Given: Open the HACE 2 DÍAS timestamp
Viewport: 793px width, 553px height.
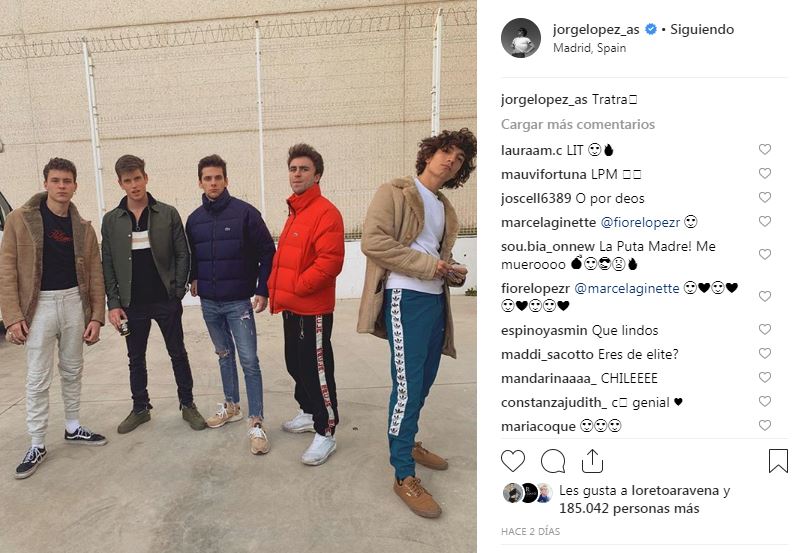Looking at the screenshot, I should pyautogui.click(x=531, y=531).
